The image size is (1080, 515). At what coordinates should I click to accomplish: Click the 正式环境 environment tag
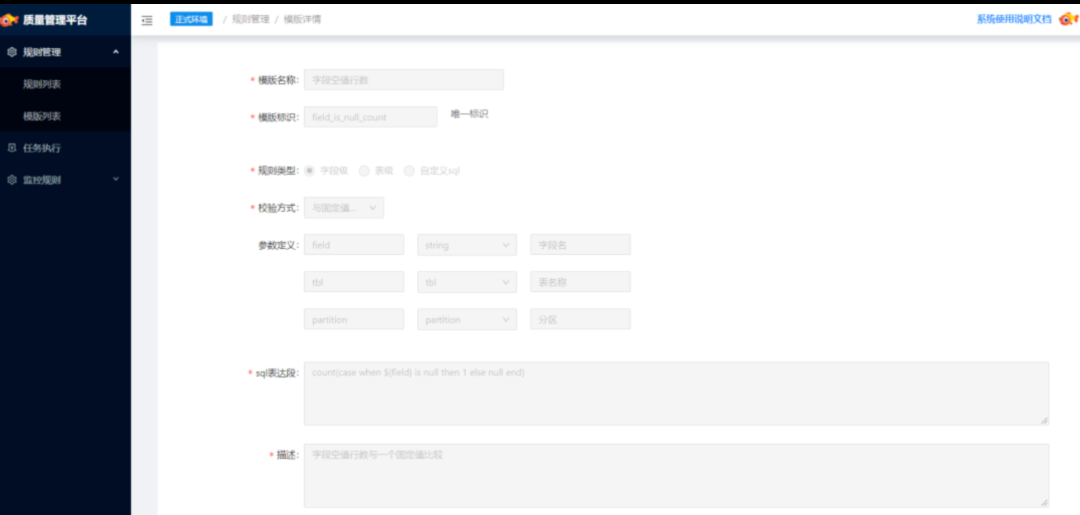click(x=191, y=19)
